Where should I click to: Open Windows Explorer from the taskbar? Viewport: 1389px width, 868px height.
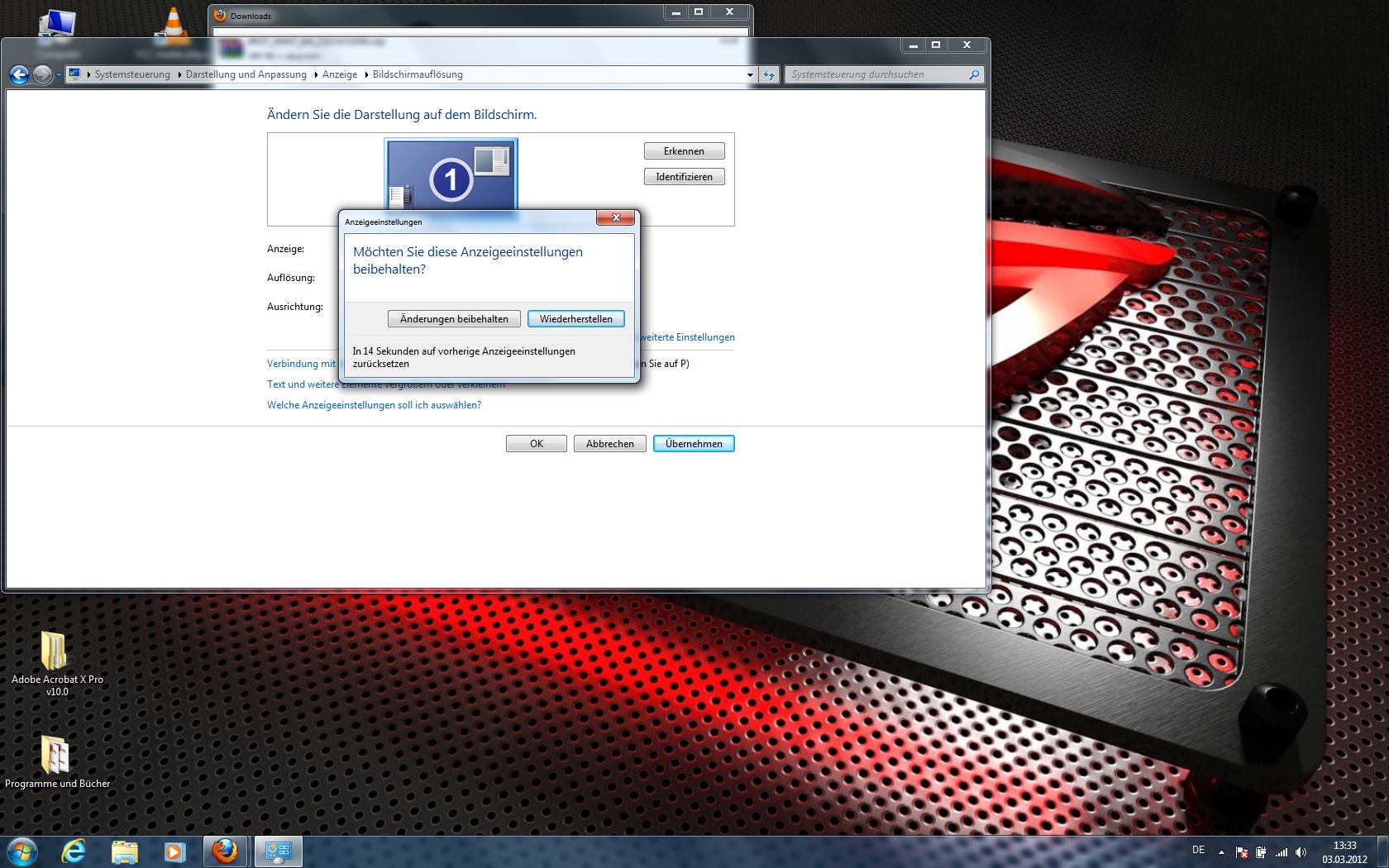pyautogui.click(x=125, y=851)
